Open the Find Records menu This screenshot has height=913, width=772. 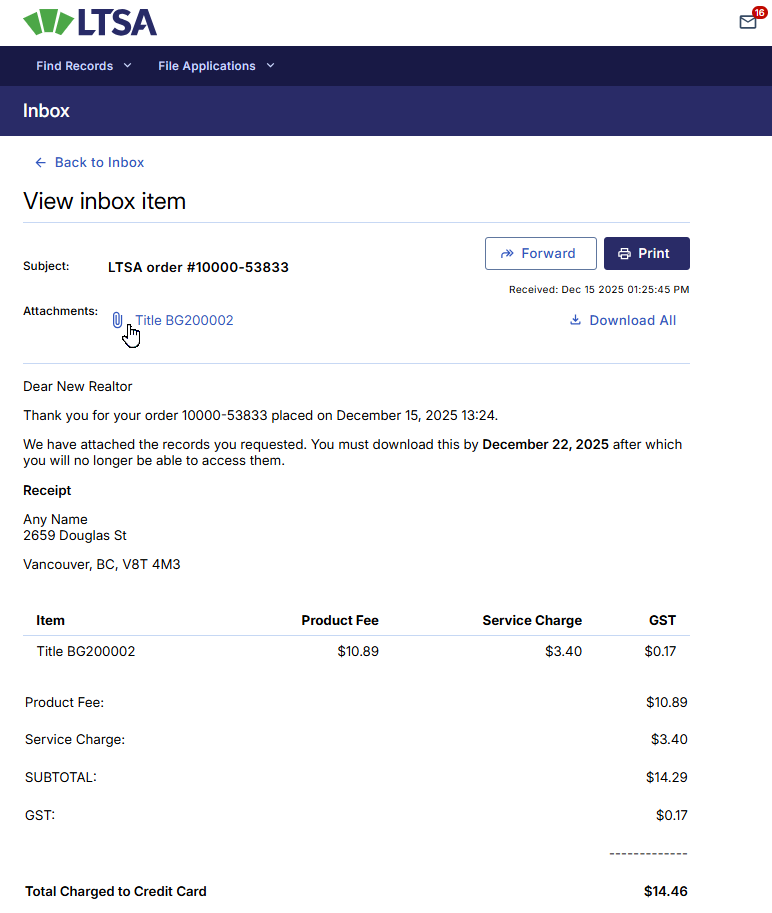point(75,66)
